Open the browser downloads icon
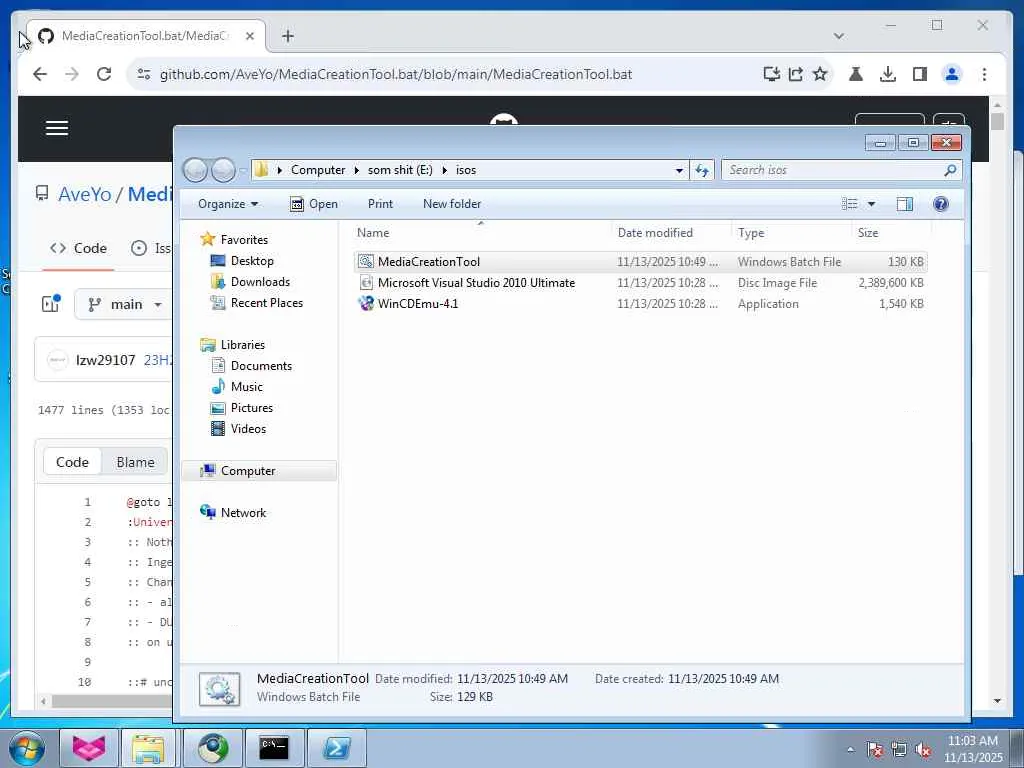This screenshot has height=768, width=1024. pos(888,74)
